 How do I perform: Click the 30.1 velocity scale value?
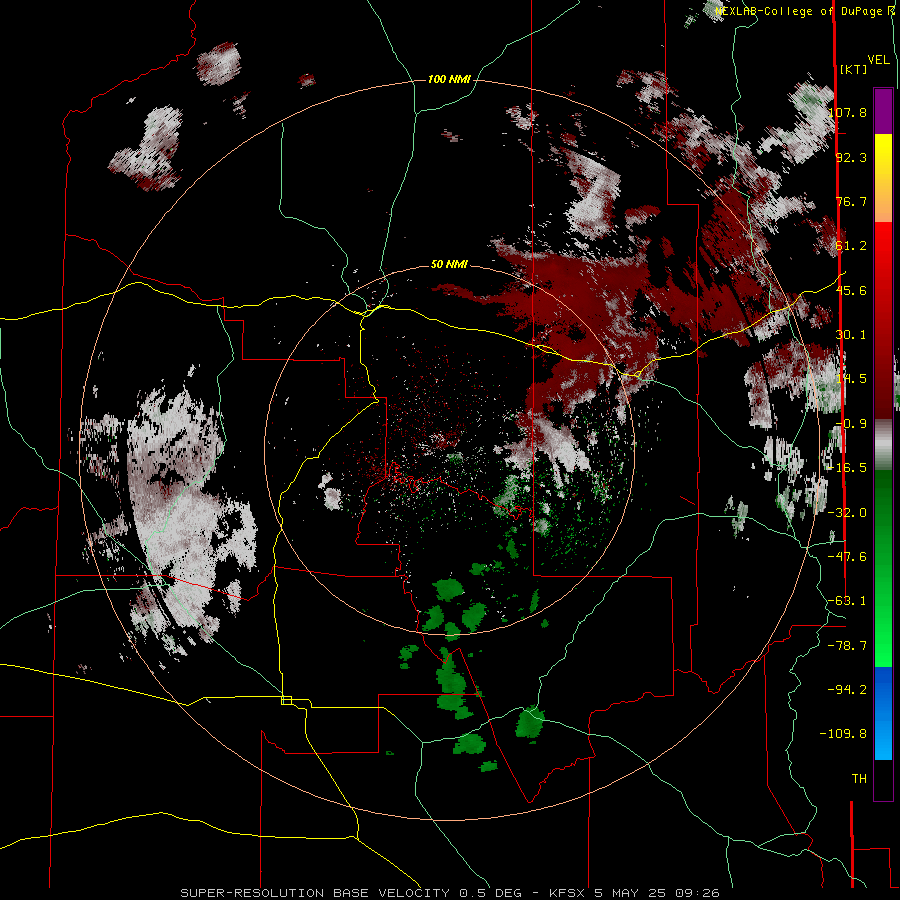(x=851, y=335)
